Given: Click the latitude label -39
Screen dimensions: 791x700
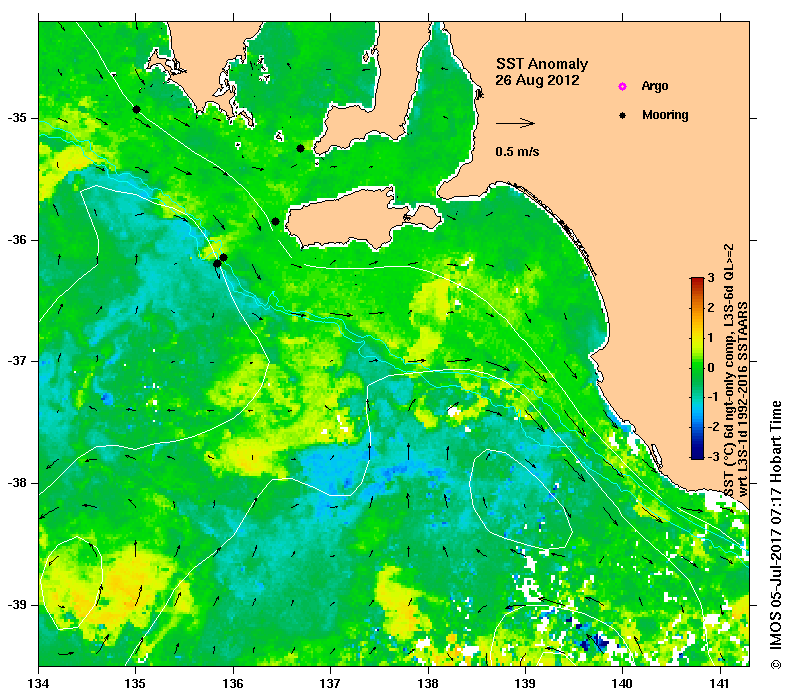Looking at the screenshot, I should pyautogui.click(x=17, y=605).
